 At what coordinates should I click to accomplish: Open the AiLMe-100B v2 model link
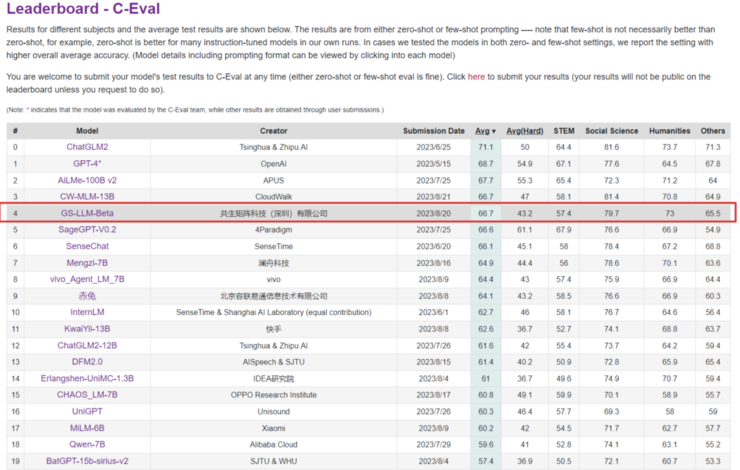pos(87,180)
